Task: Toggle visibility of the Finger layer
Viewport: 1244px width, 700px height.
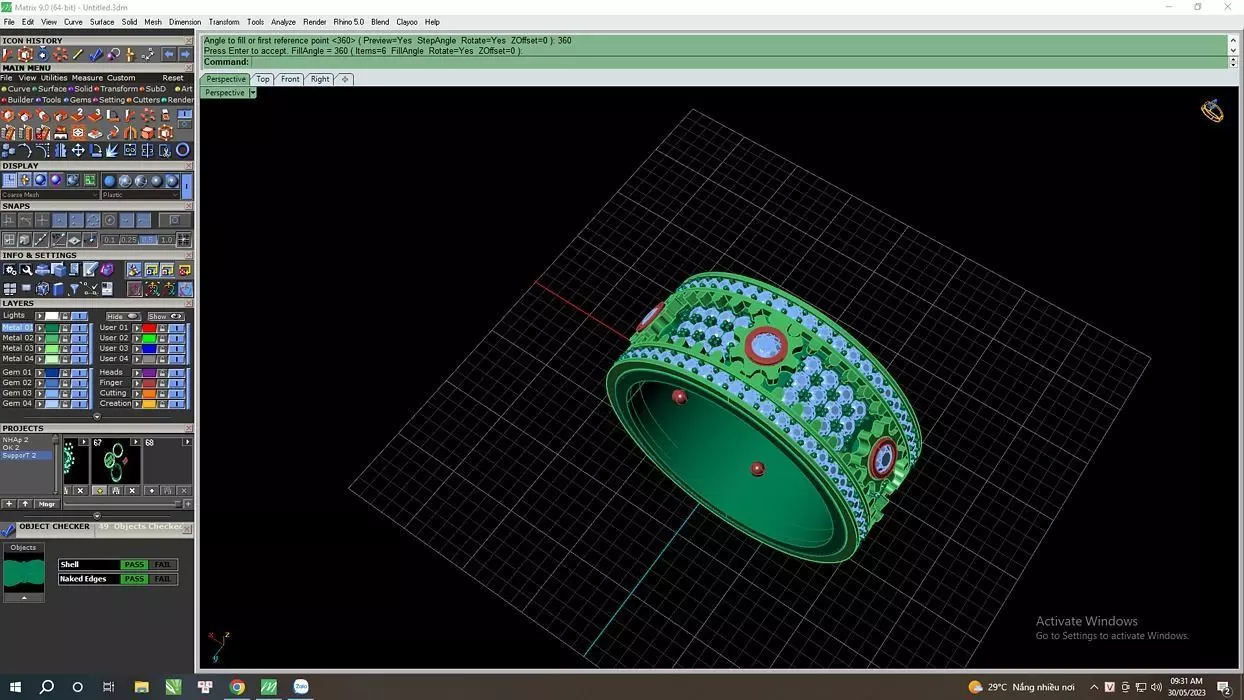Action: [x=176, y=382]
